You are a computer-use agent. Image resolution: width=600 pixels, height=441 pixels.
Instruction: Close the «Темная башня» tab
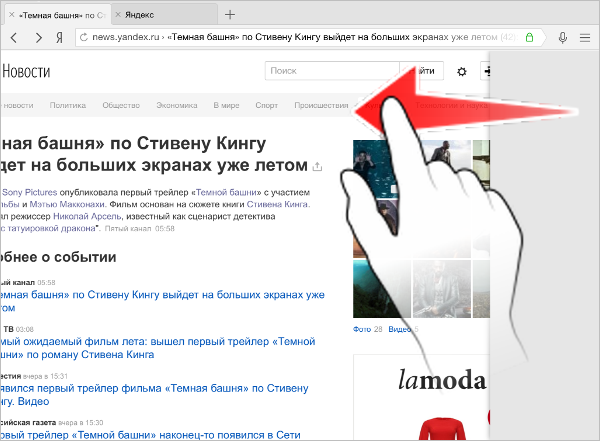(11, 15)
